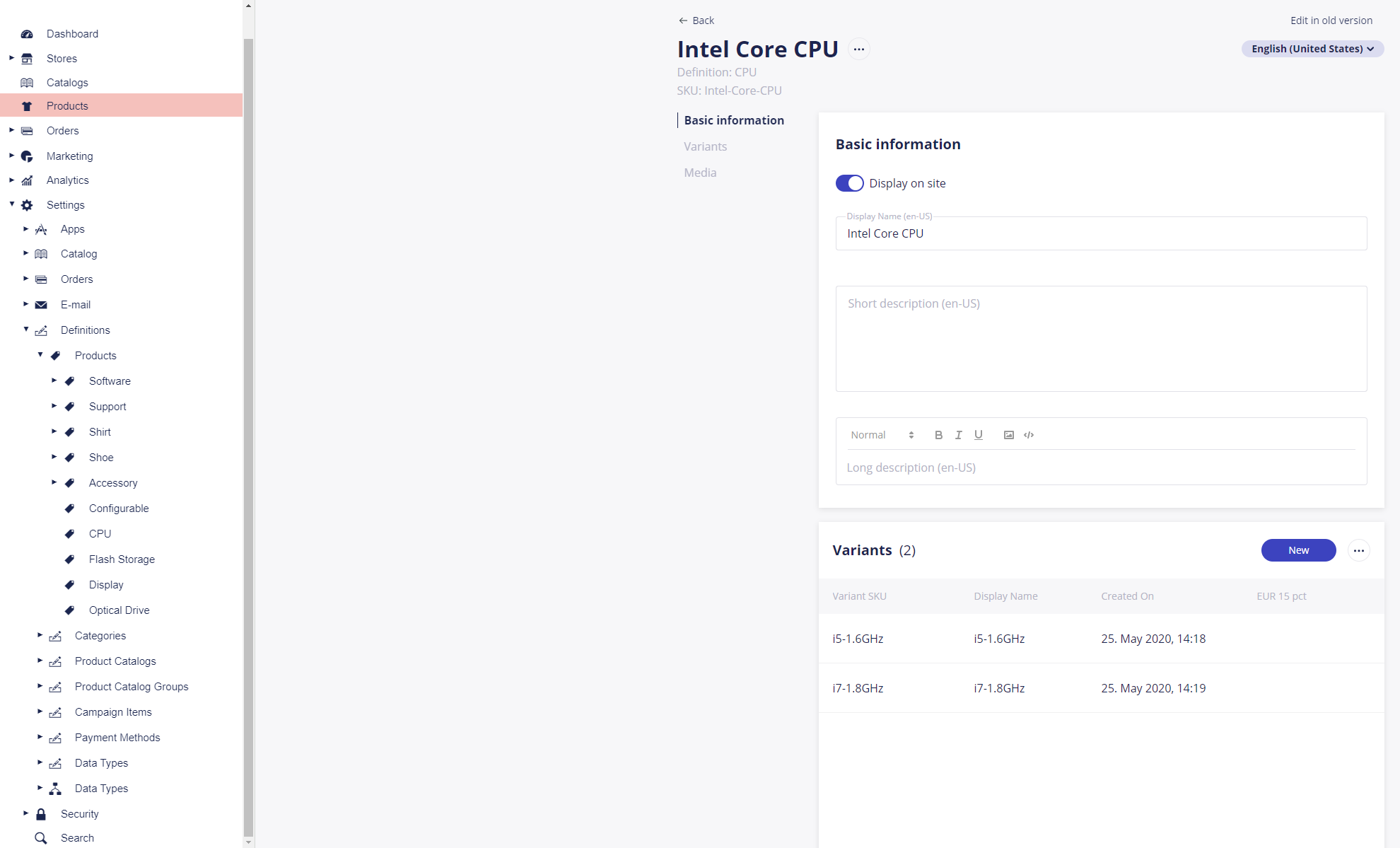Toggle the Display on site switch
This screenshot has height=848, width=1400.
coord(849,183)
